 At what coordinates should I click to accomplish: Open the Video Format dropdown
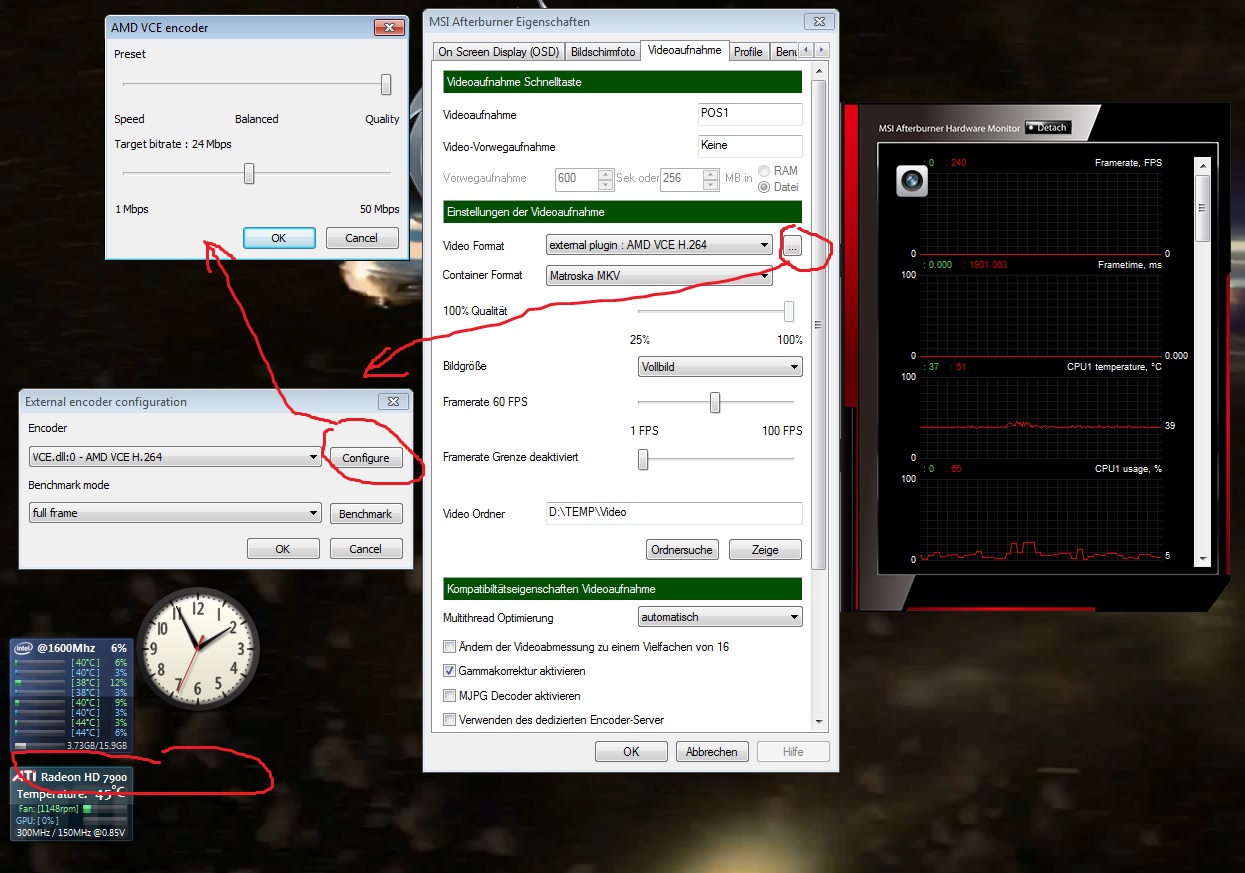pos(659,244)
